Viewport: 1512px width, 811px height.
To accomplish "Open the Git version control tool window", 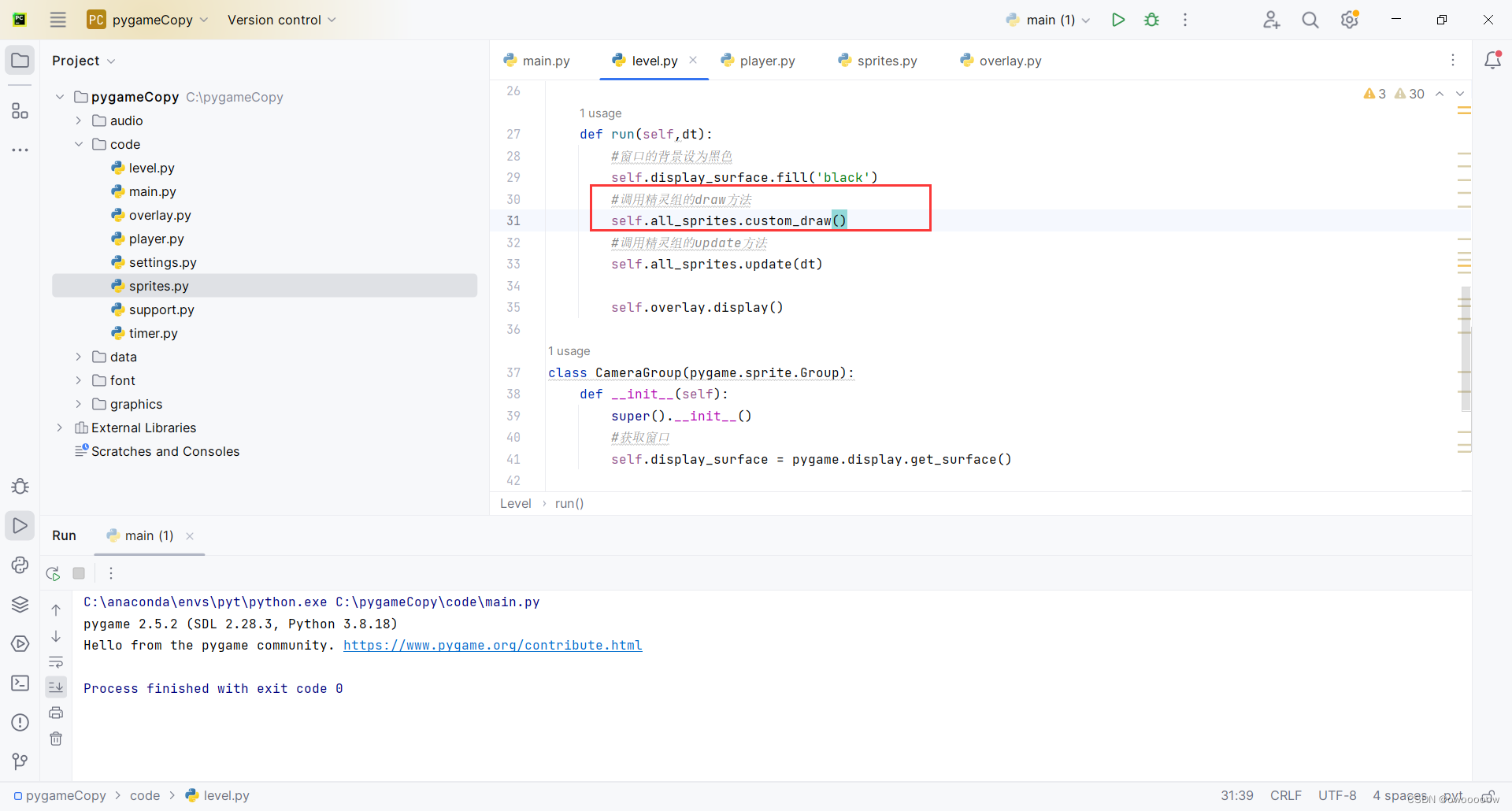I will coord(20,761).
